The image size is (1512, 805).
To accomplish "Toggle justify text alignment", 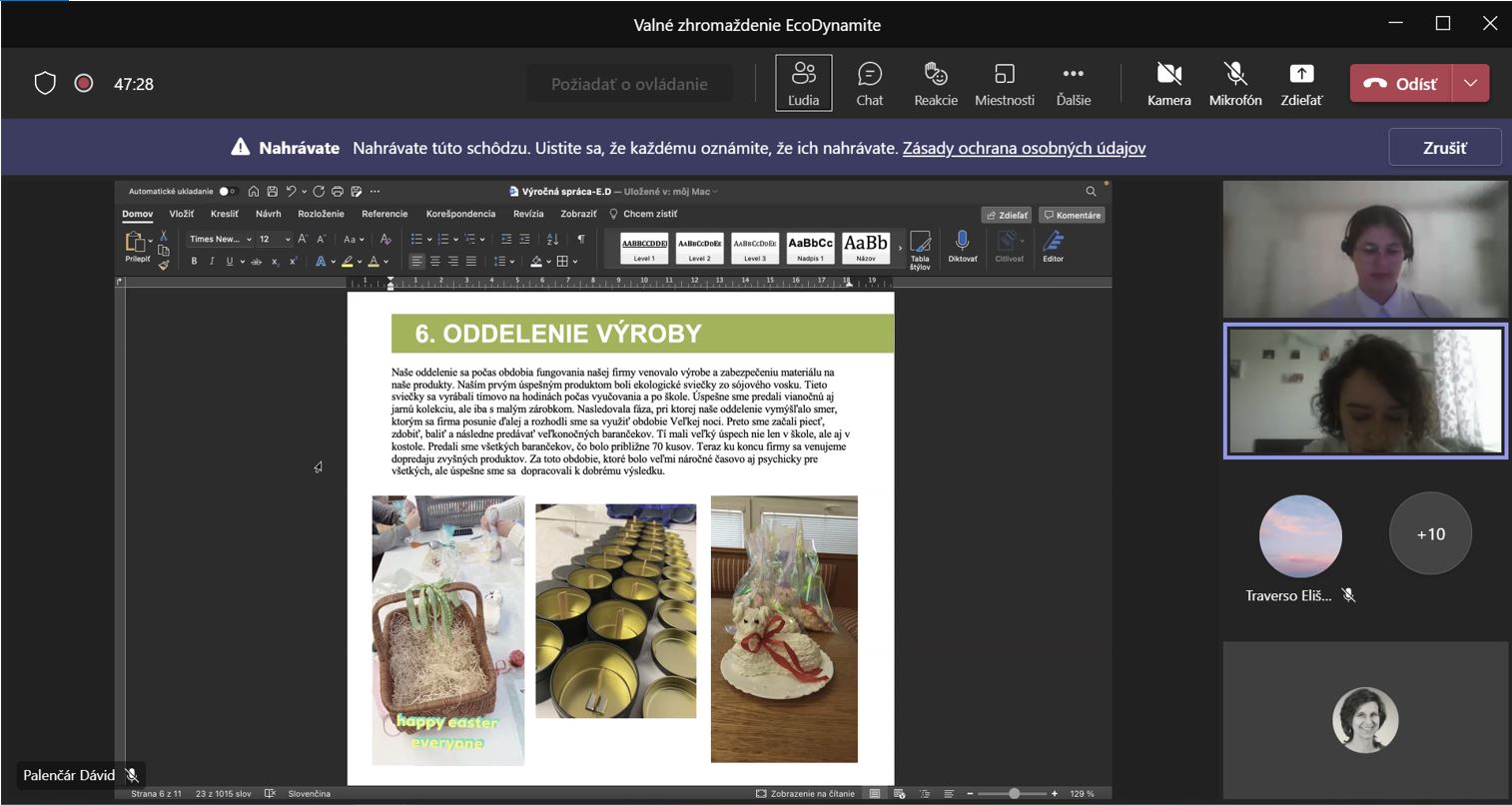I will pos(471,262).
